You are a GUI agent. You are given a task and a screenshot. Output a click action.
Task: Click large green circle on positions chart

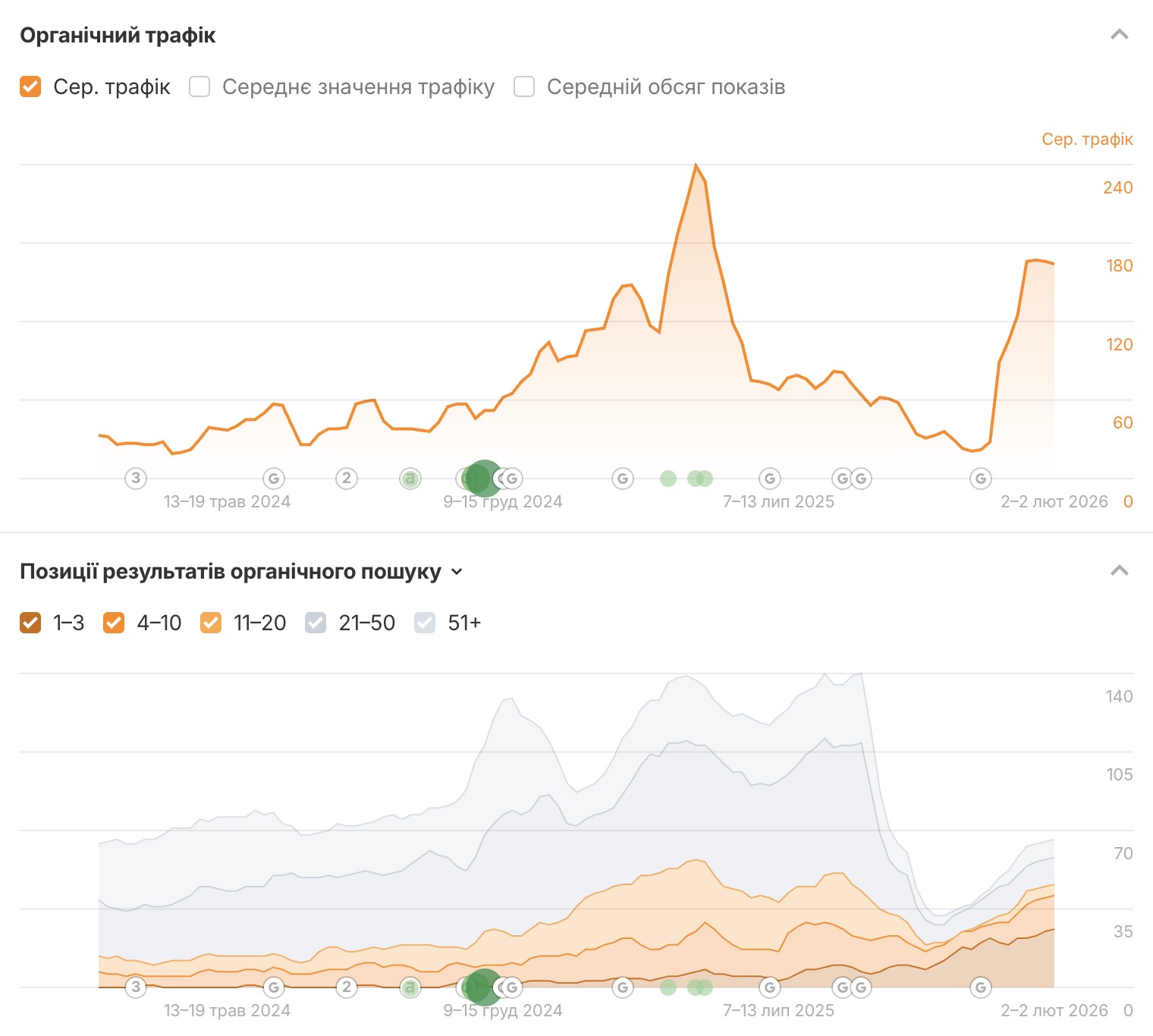tap(482, 987)
